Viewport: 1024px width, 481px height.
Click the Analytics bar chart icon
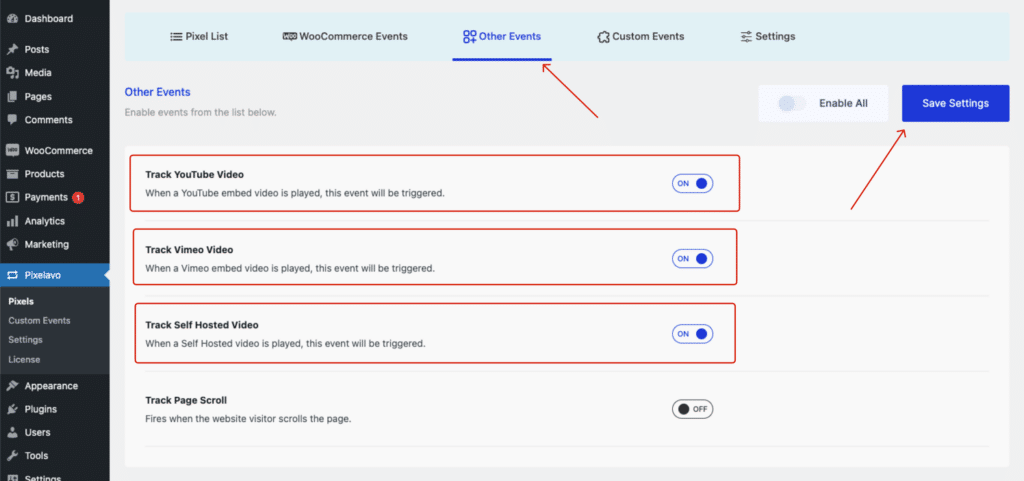click(12, 221)
